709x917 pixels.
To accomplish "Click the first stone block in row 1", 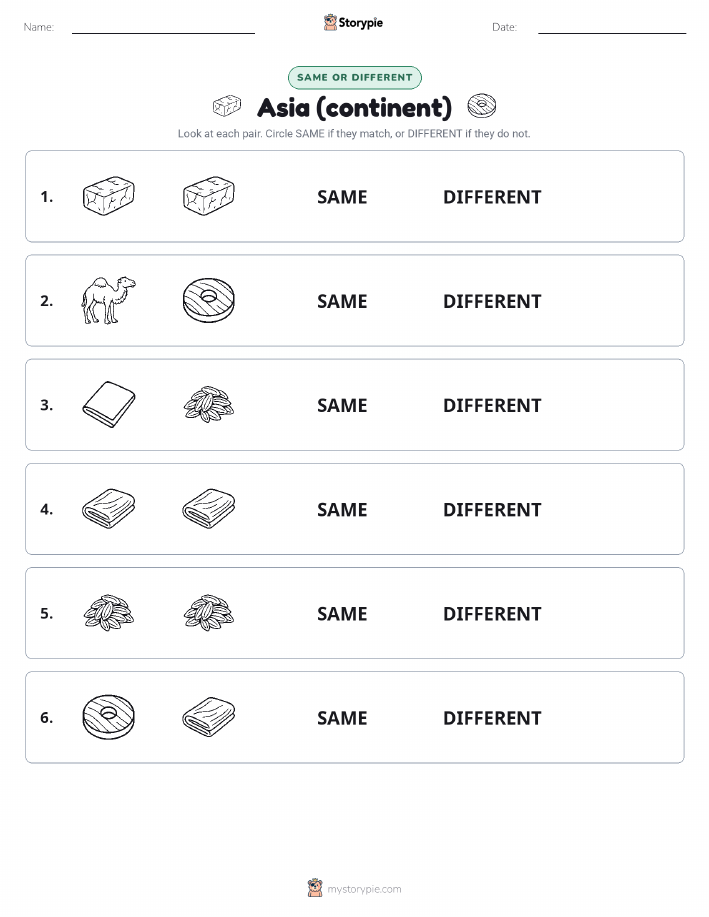I will tap(108, 196).
